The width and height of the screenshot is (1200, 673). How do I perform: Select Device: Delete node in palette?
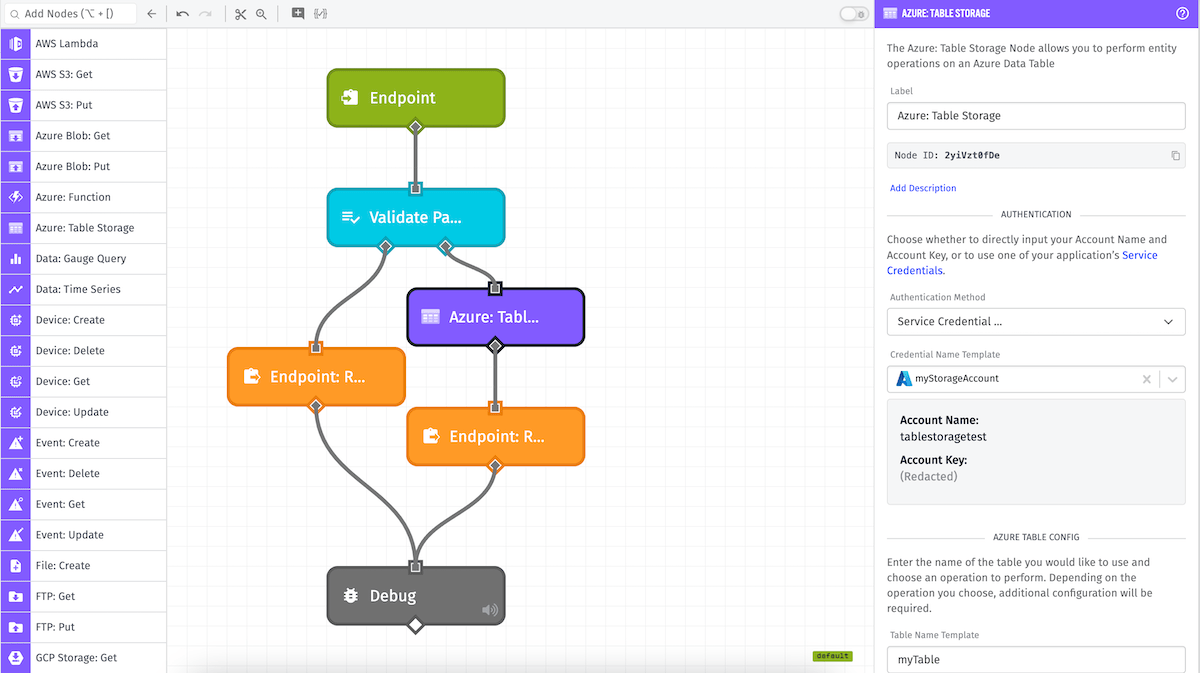(84, 350)
